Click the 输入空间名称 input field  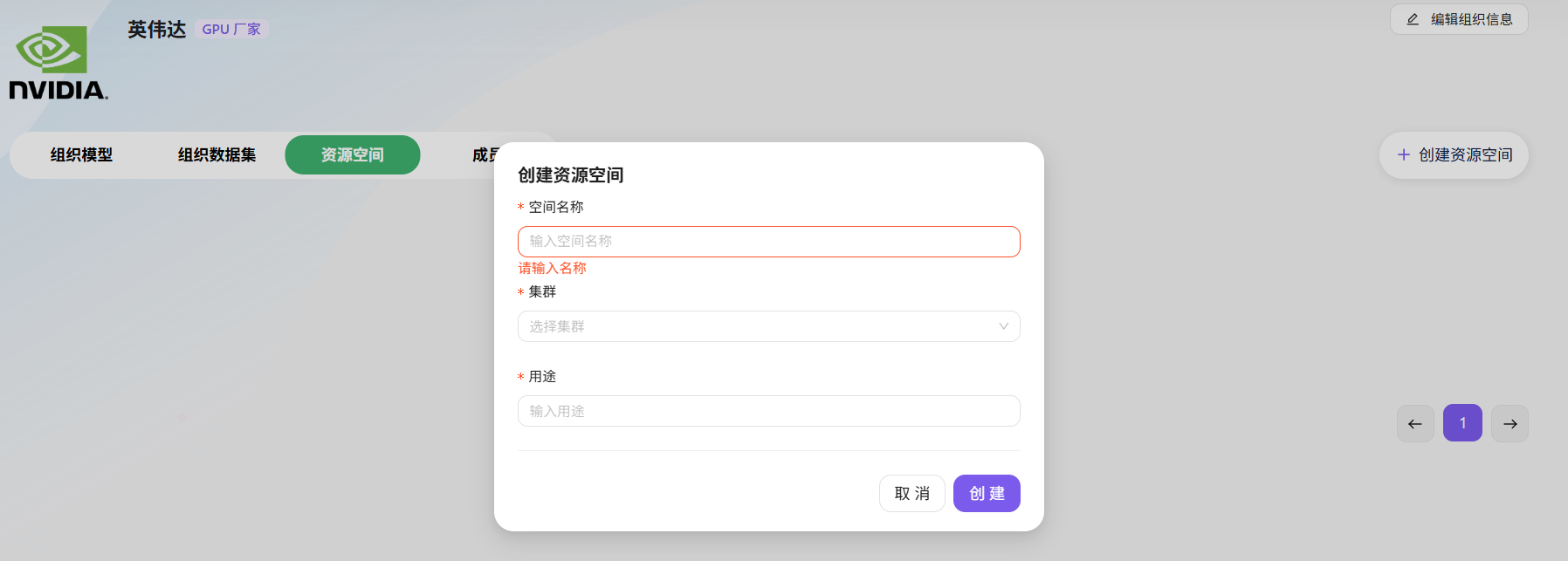coord(768,241)
